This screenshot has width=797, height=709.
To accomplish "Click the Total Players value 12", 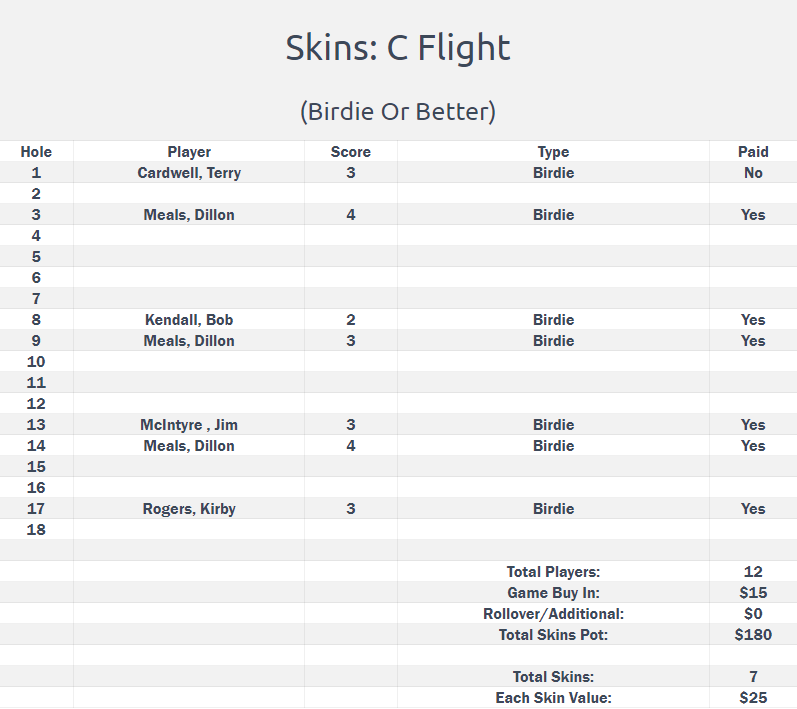I will [x=753, y=572].
